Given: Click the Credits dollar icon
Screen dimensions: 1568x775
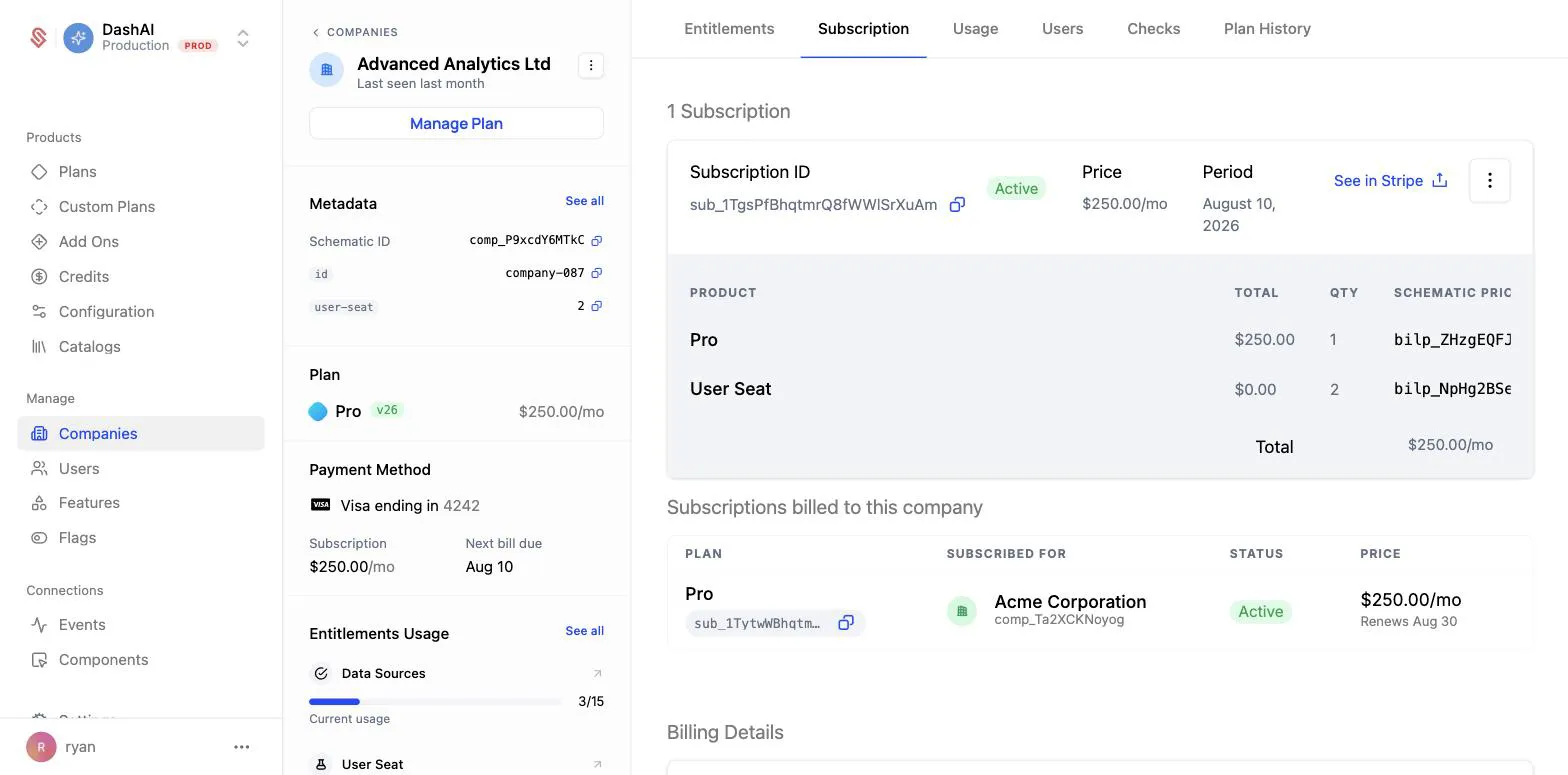Looking at the screenshot, I should click(x=39, y=277).
